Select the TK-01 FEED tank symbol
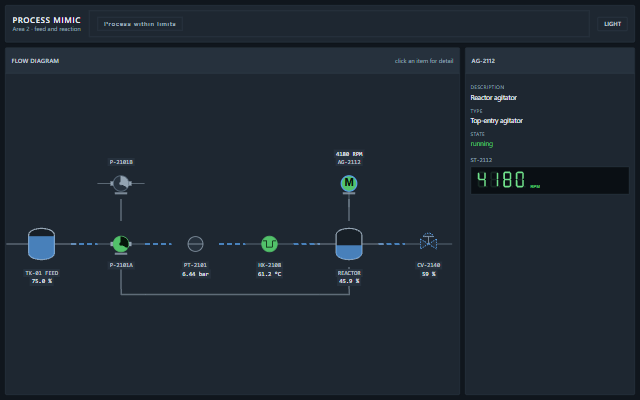640x400 pixels. 41,244
